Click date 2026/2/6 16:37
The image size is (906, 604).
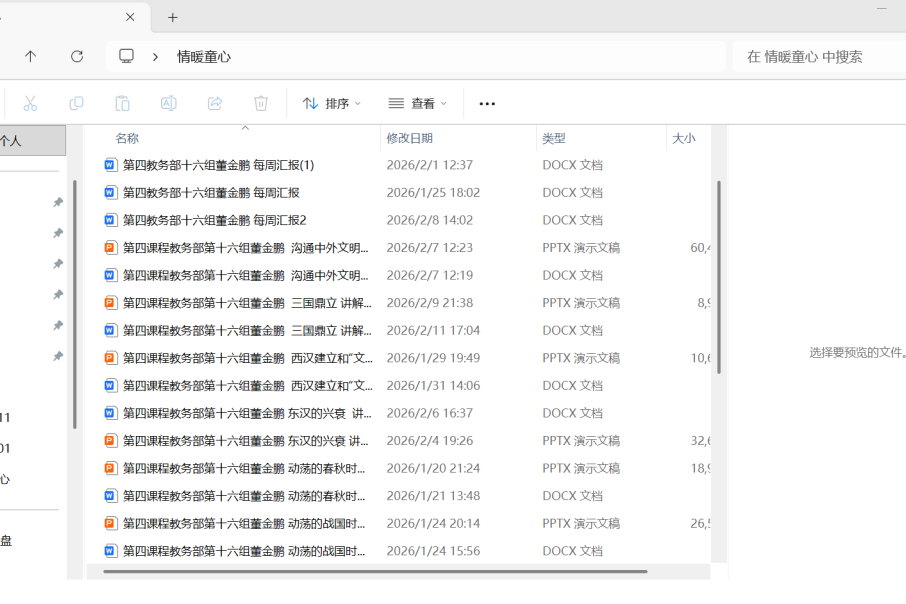tap(429, 413)
